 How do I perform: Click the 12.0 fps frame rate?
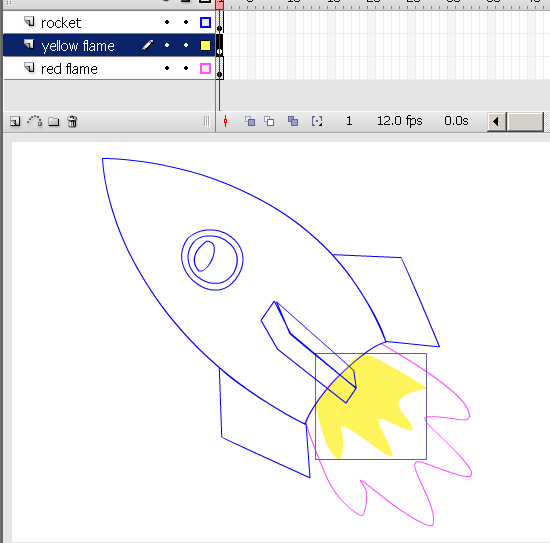(x=400, y=121)
